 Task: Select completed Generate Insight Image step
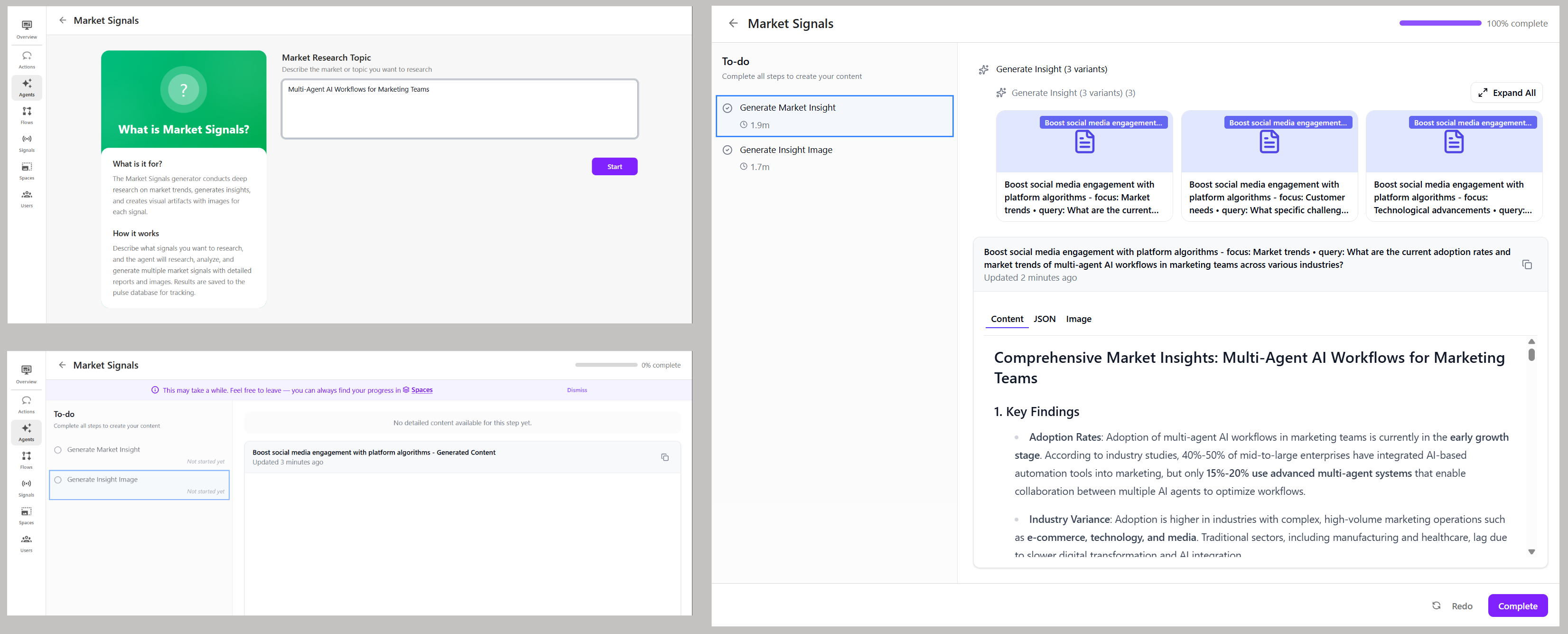[x=834, y=158]
